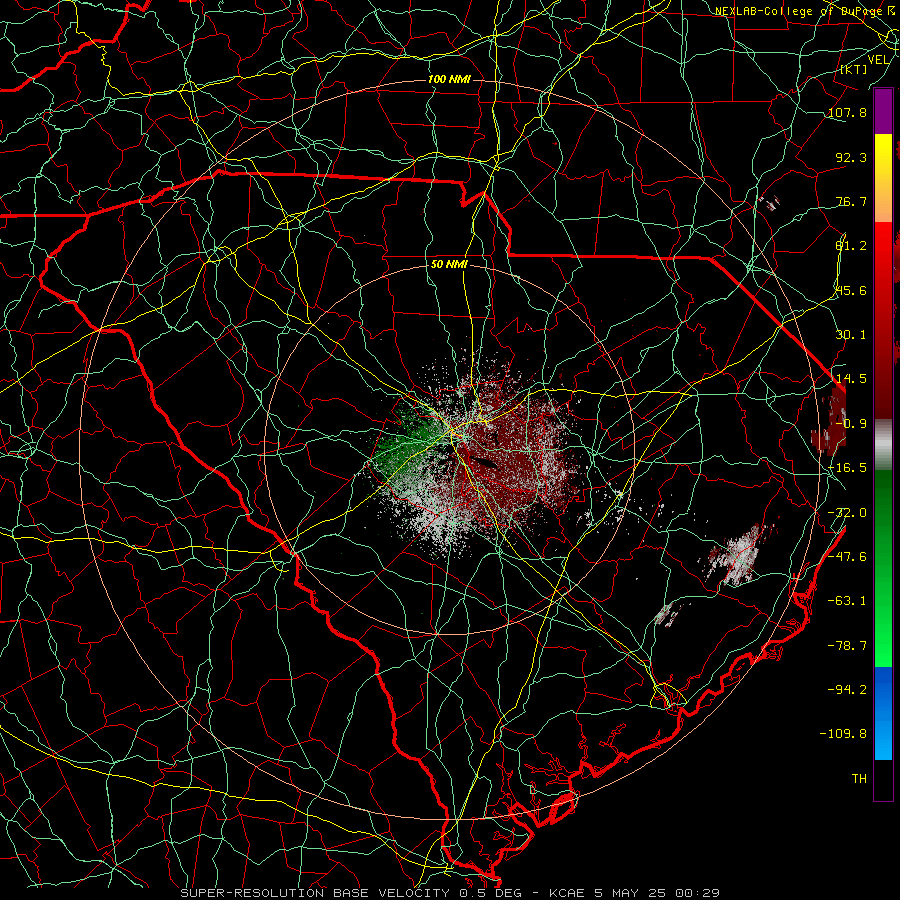This screenshot has height=900, width=900.
Task: Click the -94.2 legend value
Action: click(x=847, y=690)
